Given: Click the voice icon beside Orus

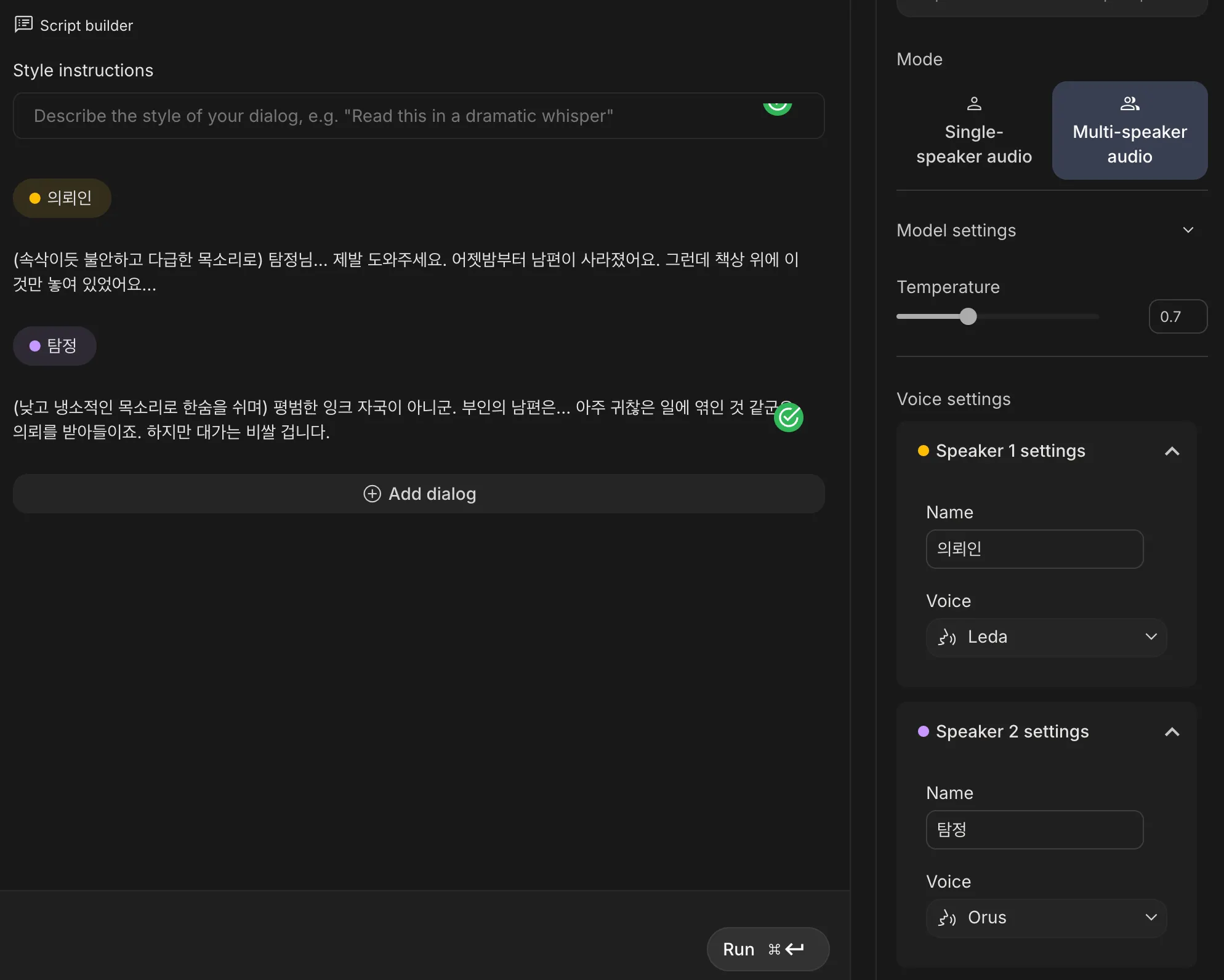Looking at the screenshot, I should point(946,918).
